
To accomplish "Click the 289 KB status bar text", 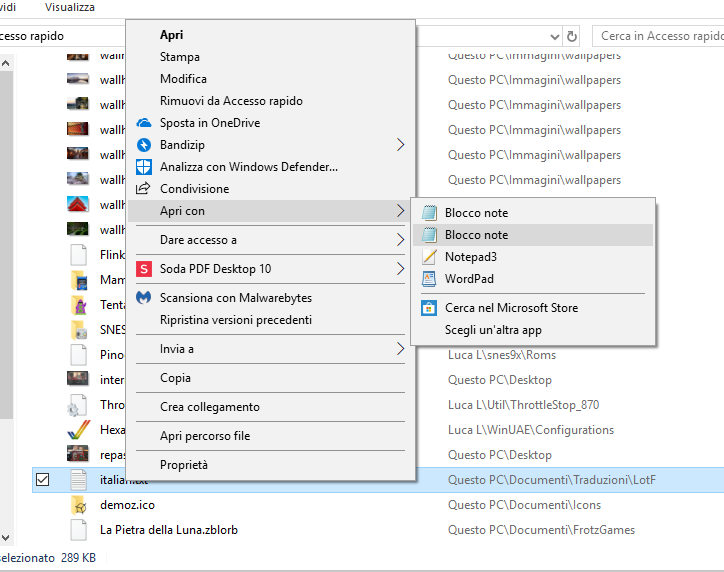I will point(78,558).
